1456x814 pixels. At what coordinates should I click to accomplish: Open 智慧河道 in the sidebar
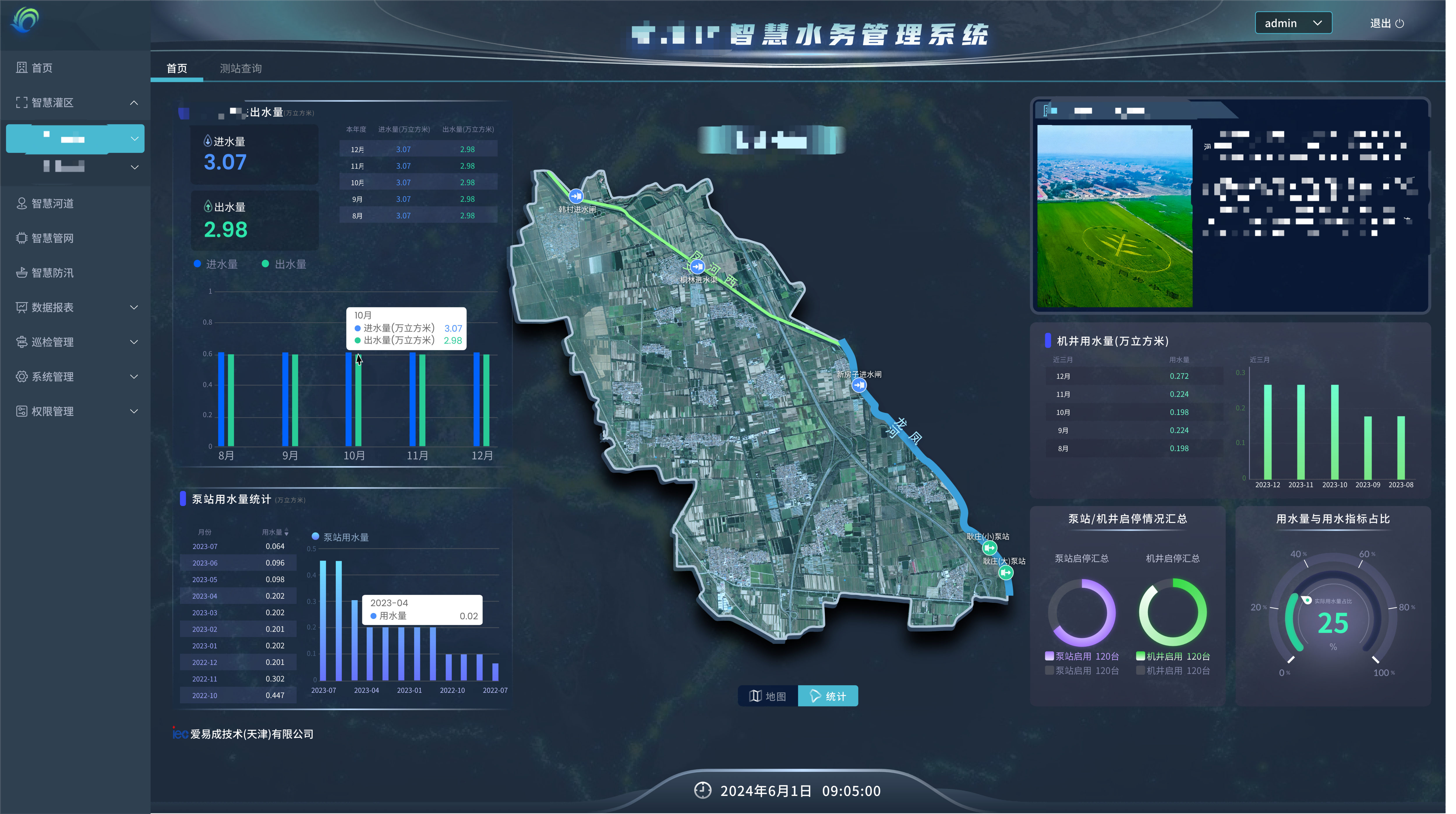click(x=75, y=204)
